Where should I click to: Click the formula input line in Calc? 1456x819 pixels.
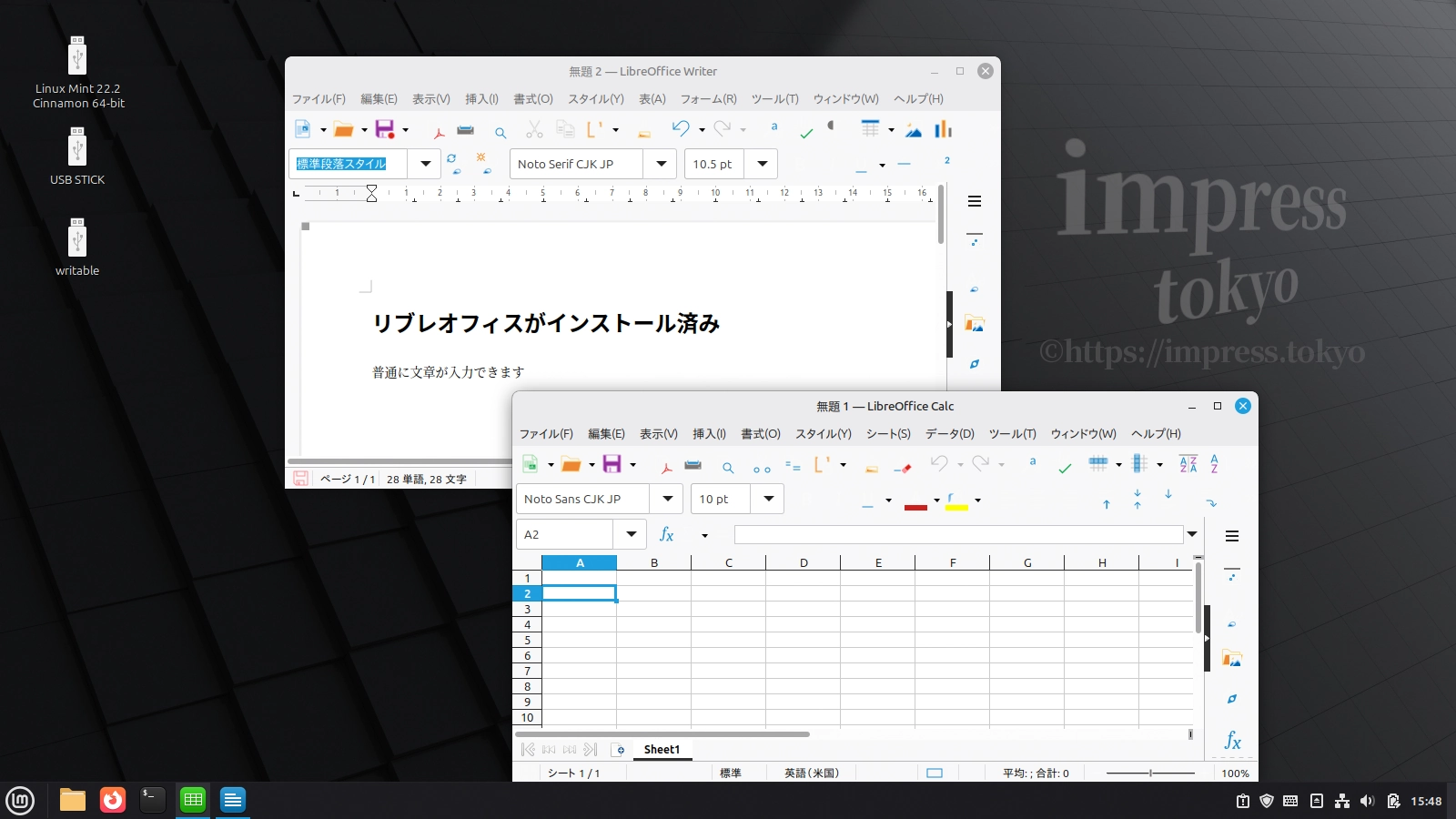tap(959, 534)
